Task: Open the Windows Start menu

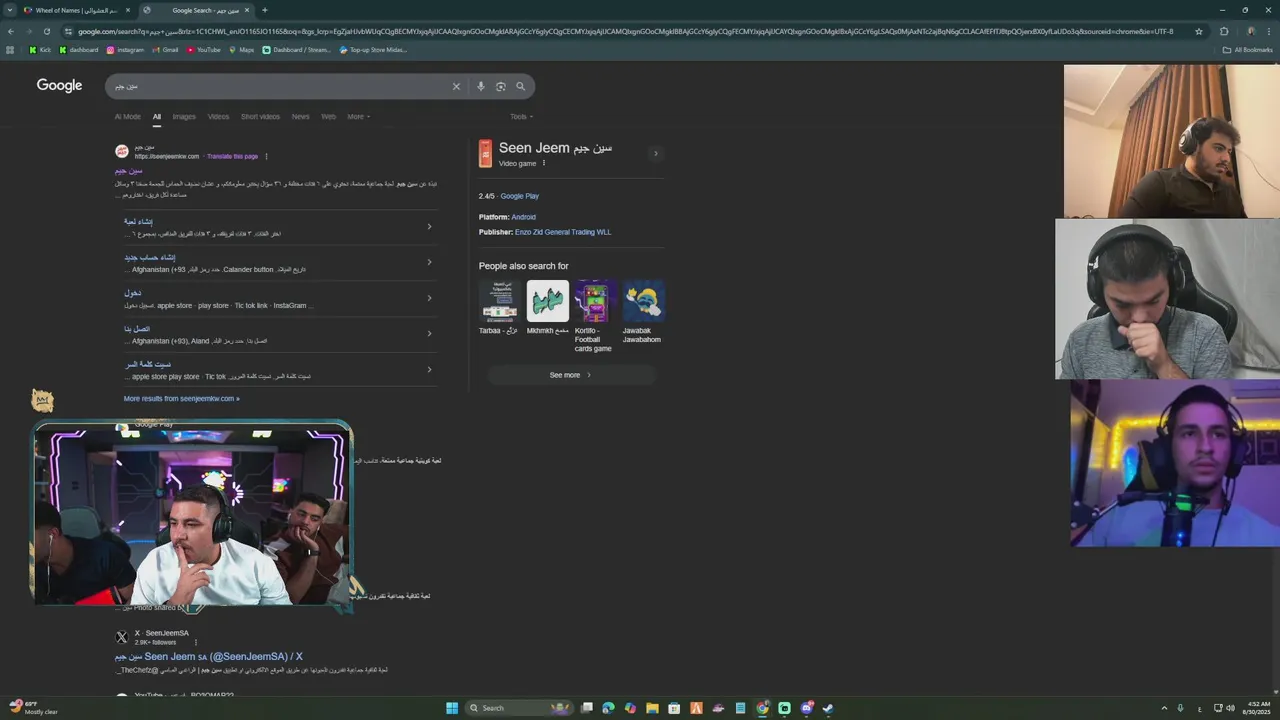Action: pyautogui.click(x=452, y=708)
